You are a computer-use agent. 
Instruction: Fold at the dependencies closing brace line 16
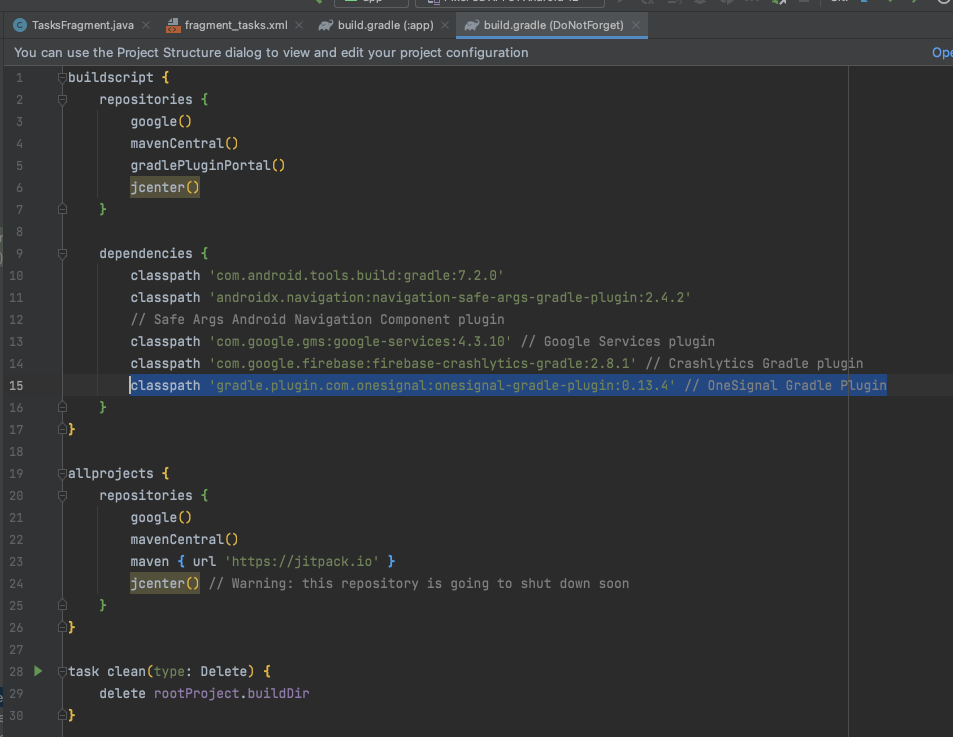click(62, 407)
